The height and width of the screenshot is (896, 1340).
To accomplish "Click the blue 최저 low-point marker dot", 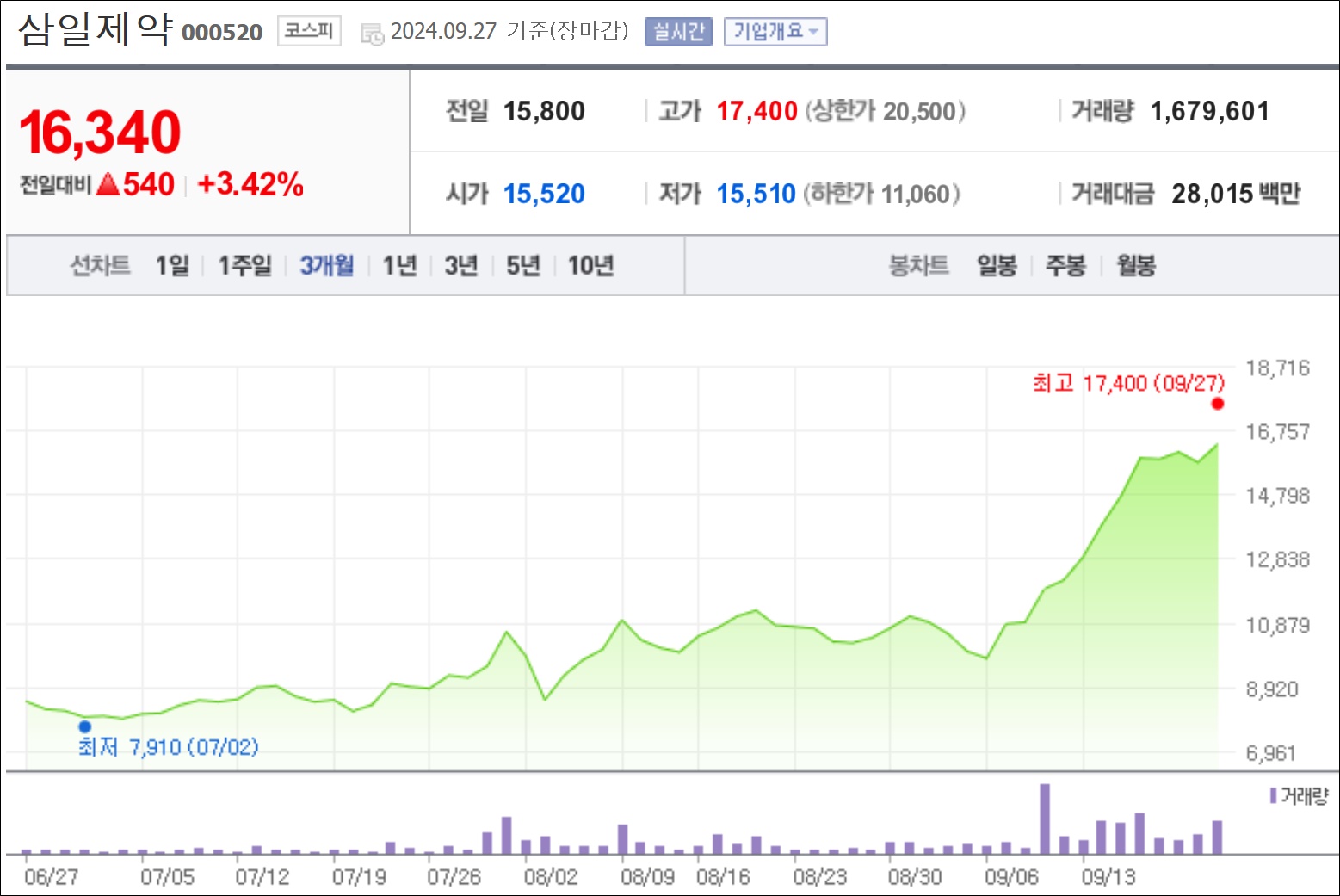I will coord(84,726).
